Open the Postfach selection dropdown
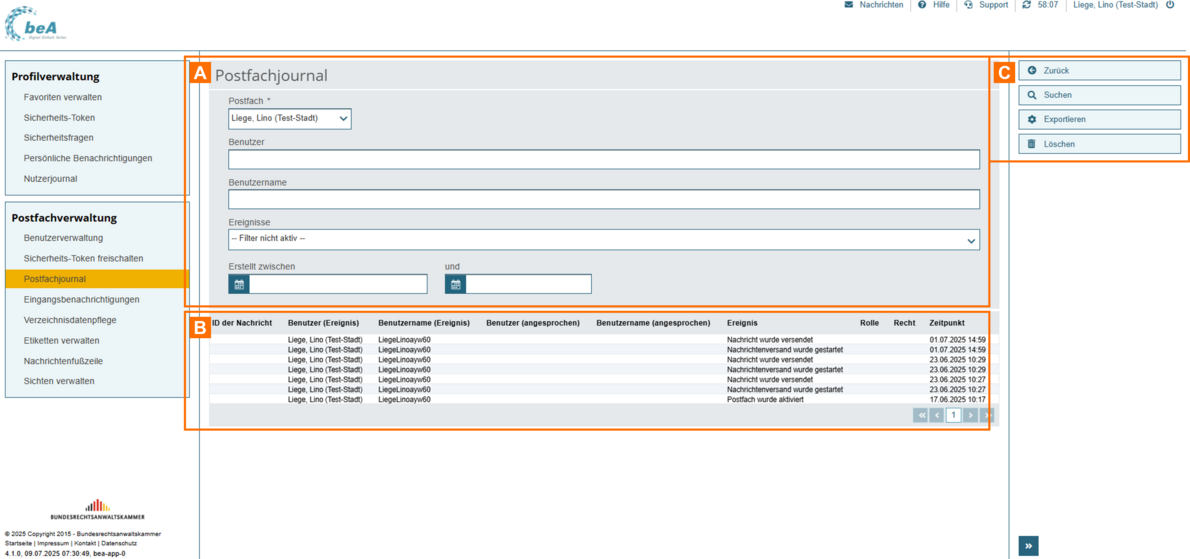The height and width of the screenshot is (559, 1190). point(290,118)
